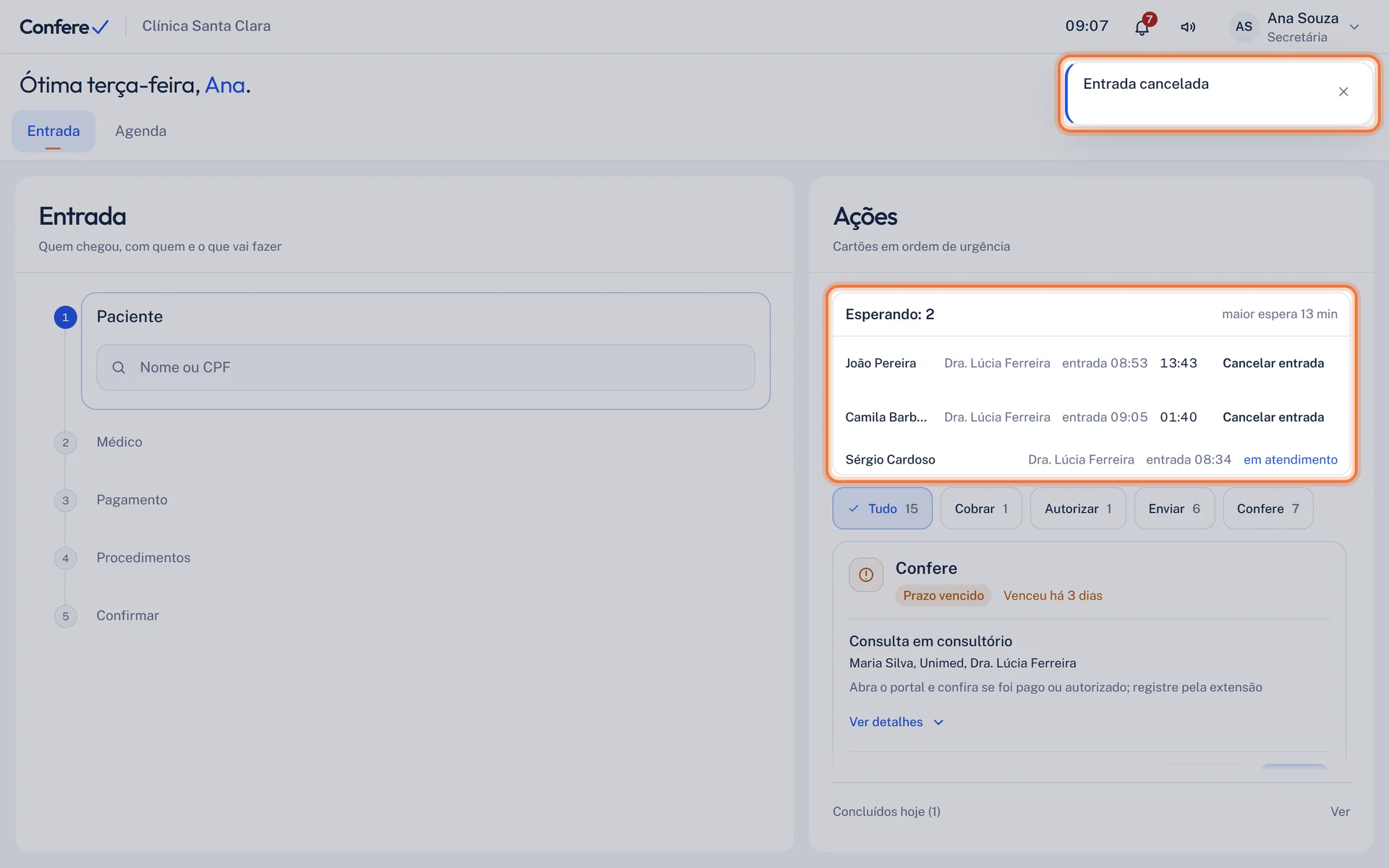Switch to the Entrada tab

click(54, 131)
